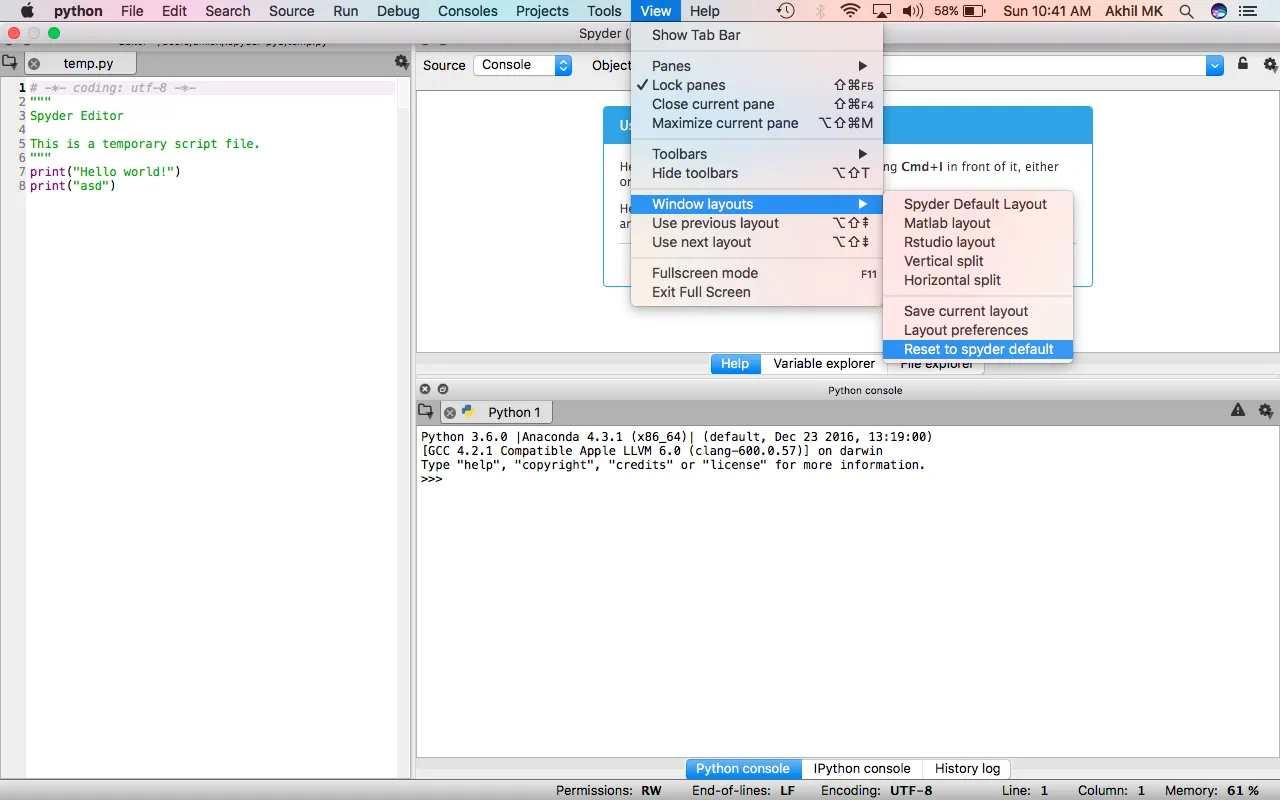Viewport: 1280px width, 800px height.
Task: Choose Maximize current pane
Action: click(757, 123)
